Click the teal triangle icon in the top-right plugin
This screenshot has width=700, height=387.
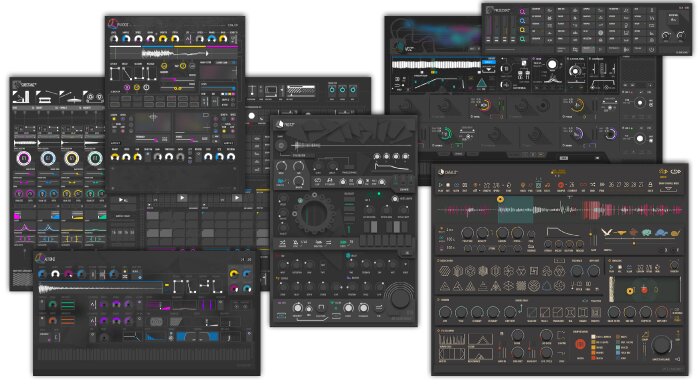coord(481,83)
